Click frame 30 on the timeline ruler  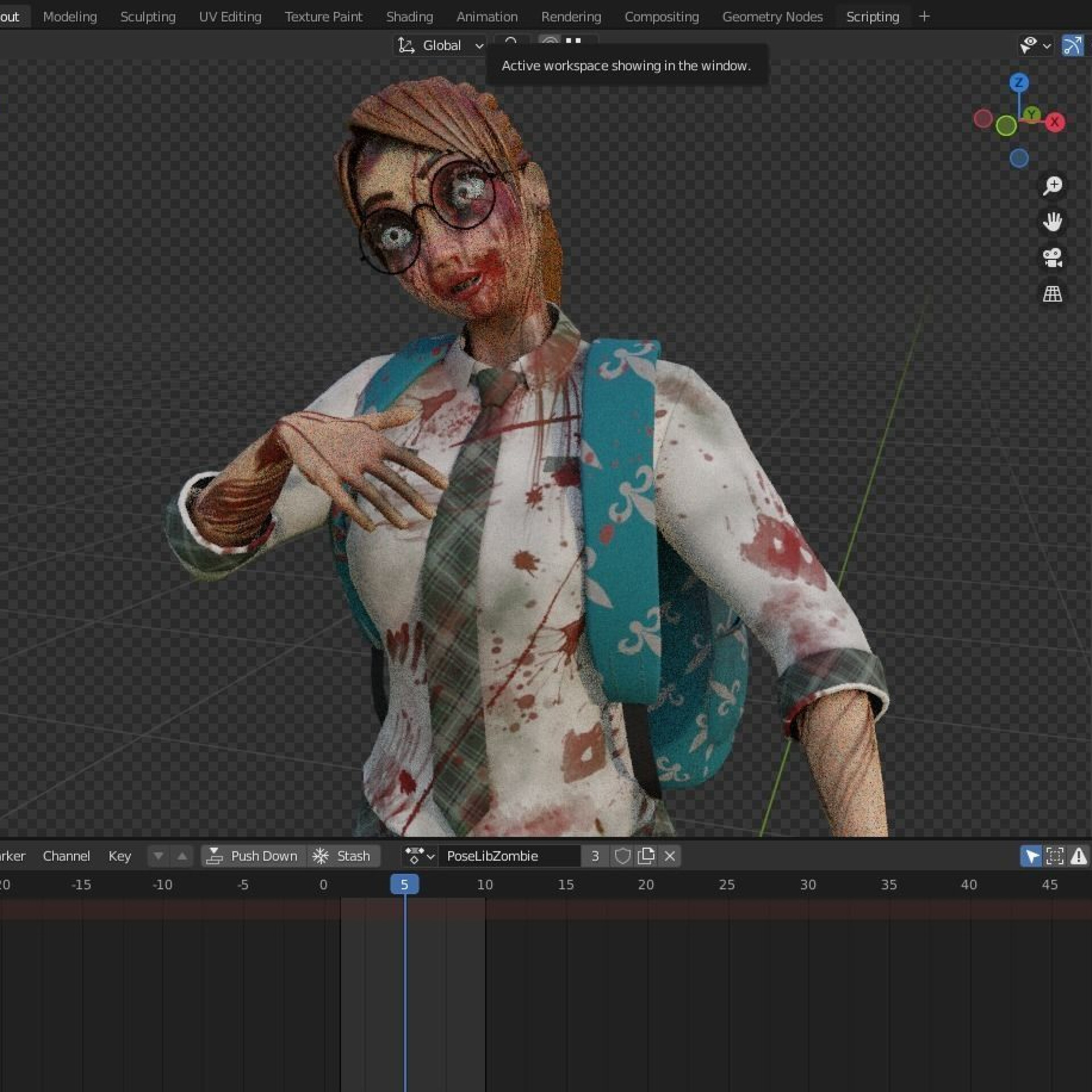point(808,884)
